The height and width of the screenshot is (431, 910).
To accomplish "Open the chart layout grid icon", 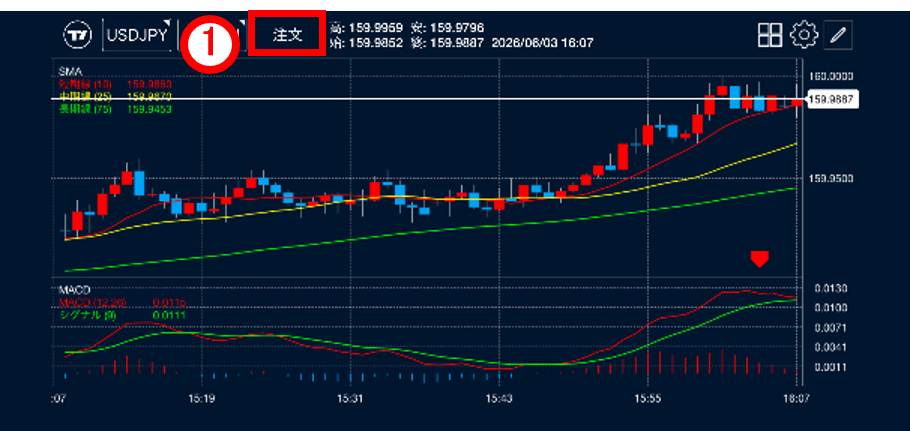I will [770, 35].
